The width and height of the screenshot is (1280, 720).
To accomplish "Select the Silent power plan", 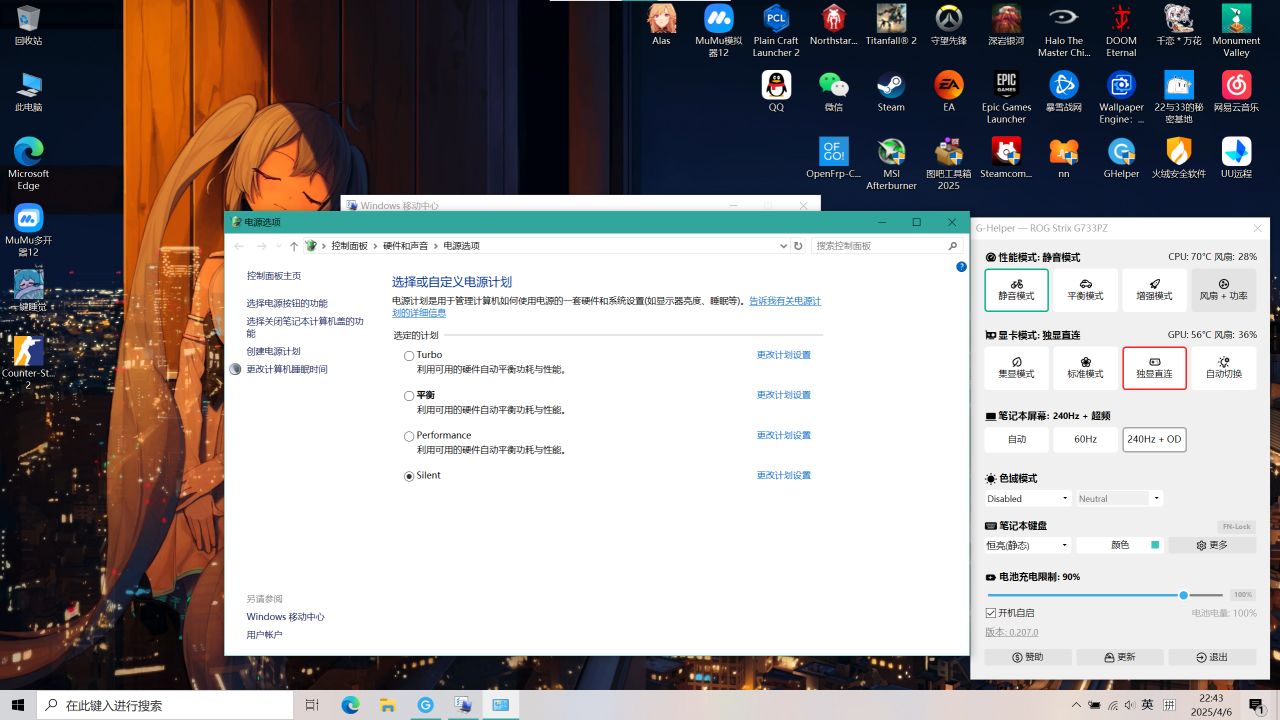I will (x=409, y=476).
